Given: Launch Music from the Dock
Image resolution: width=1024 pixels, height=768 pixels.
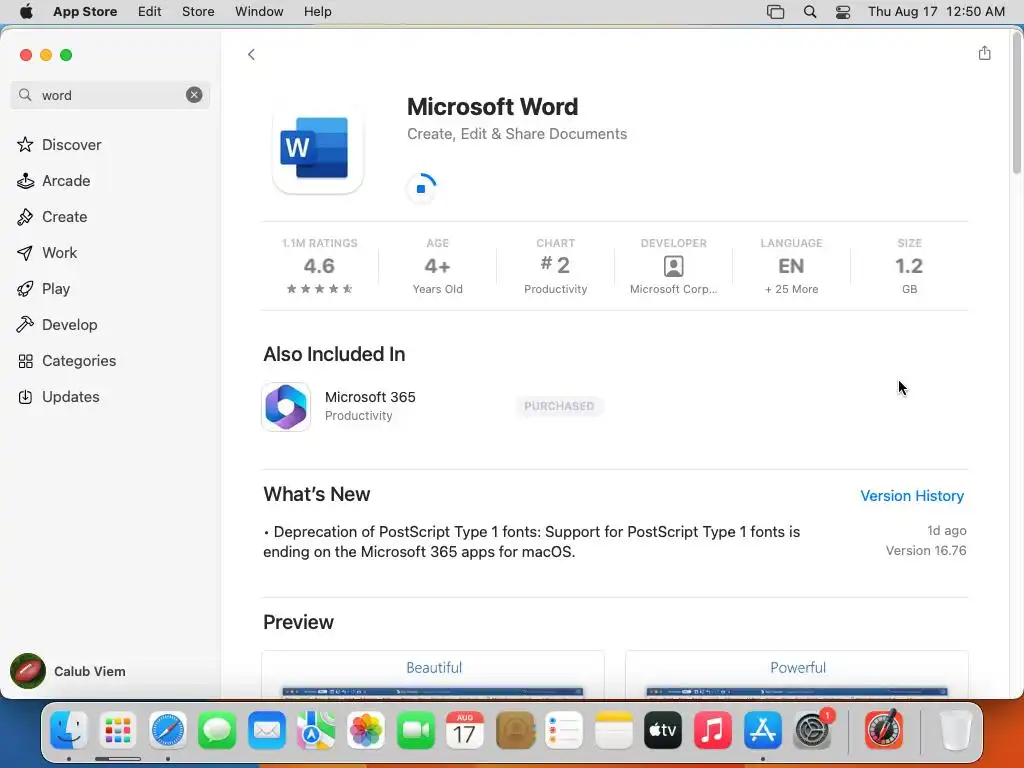Looking at the screenshot, I should [712, 729].
